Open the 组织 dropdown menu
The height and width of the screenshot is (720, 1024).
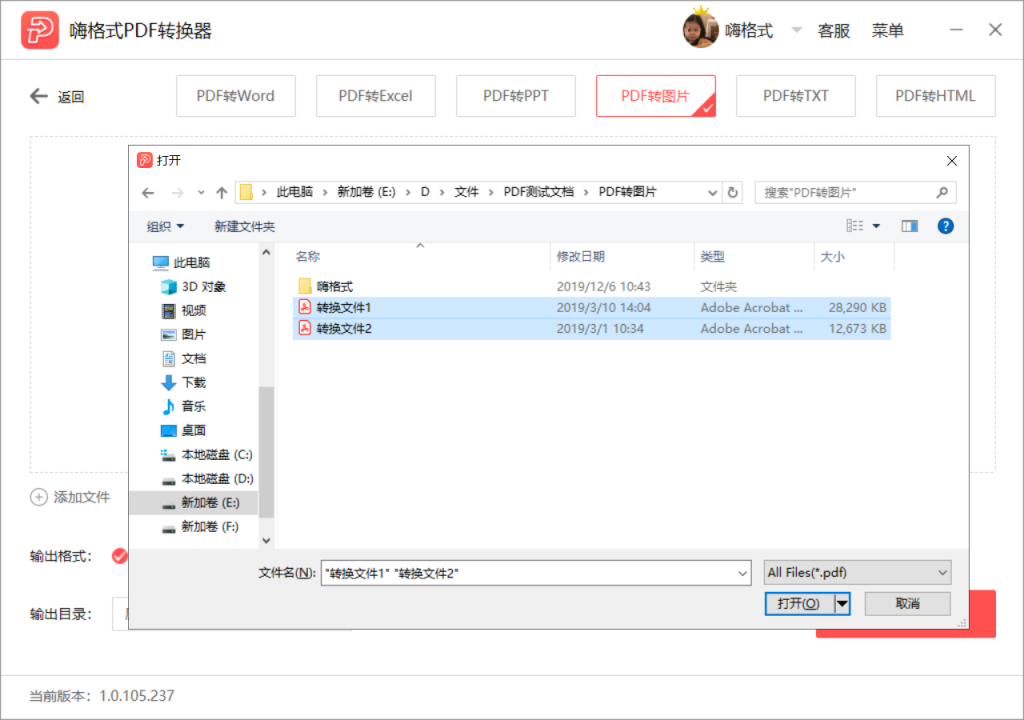[165, 227]
